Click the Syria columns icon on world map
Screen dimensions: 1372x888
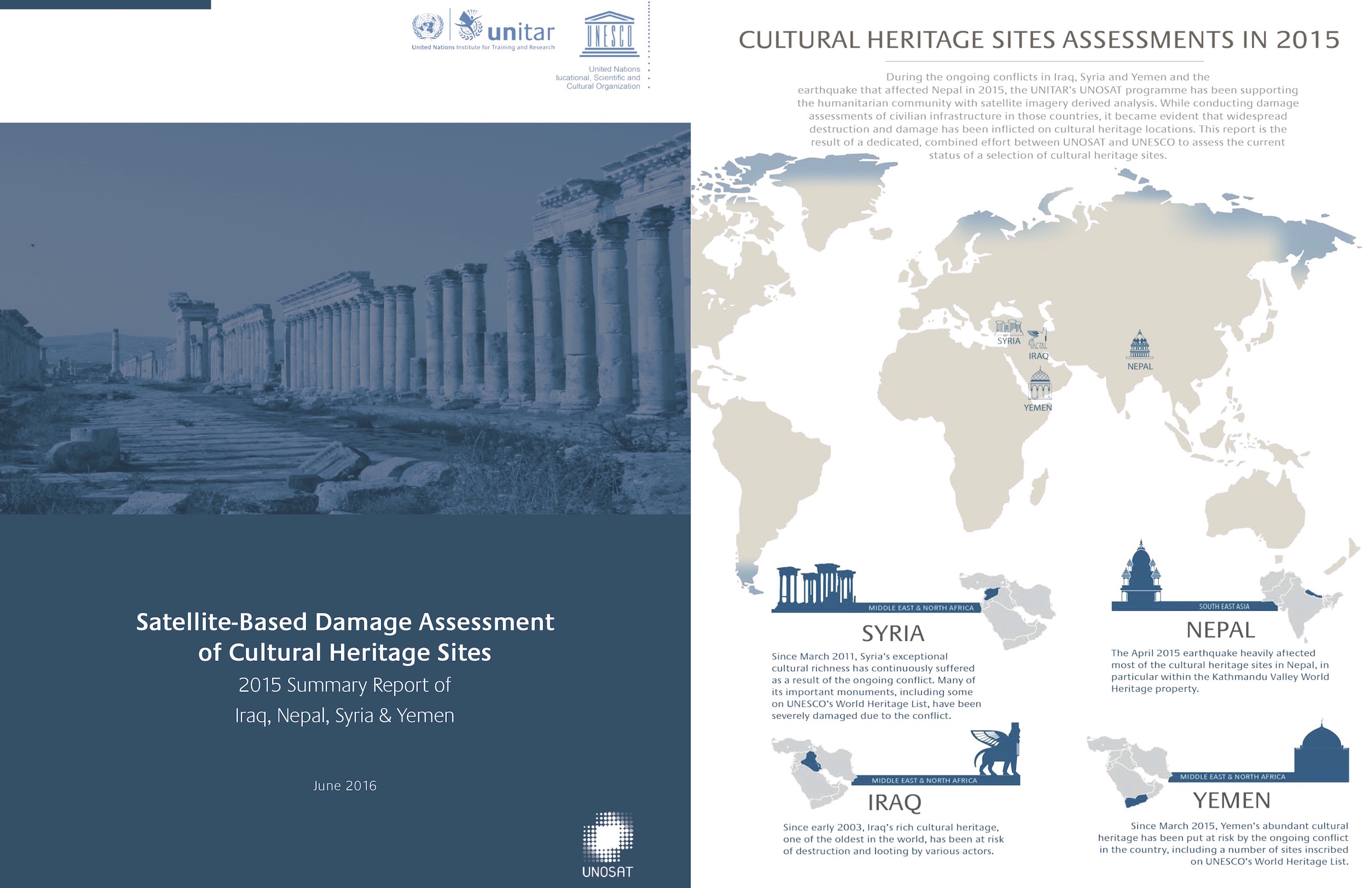pos(1008,327)
